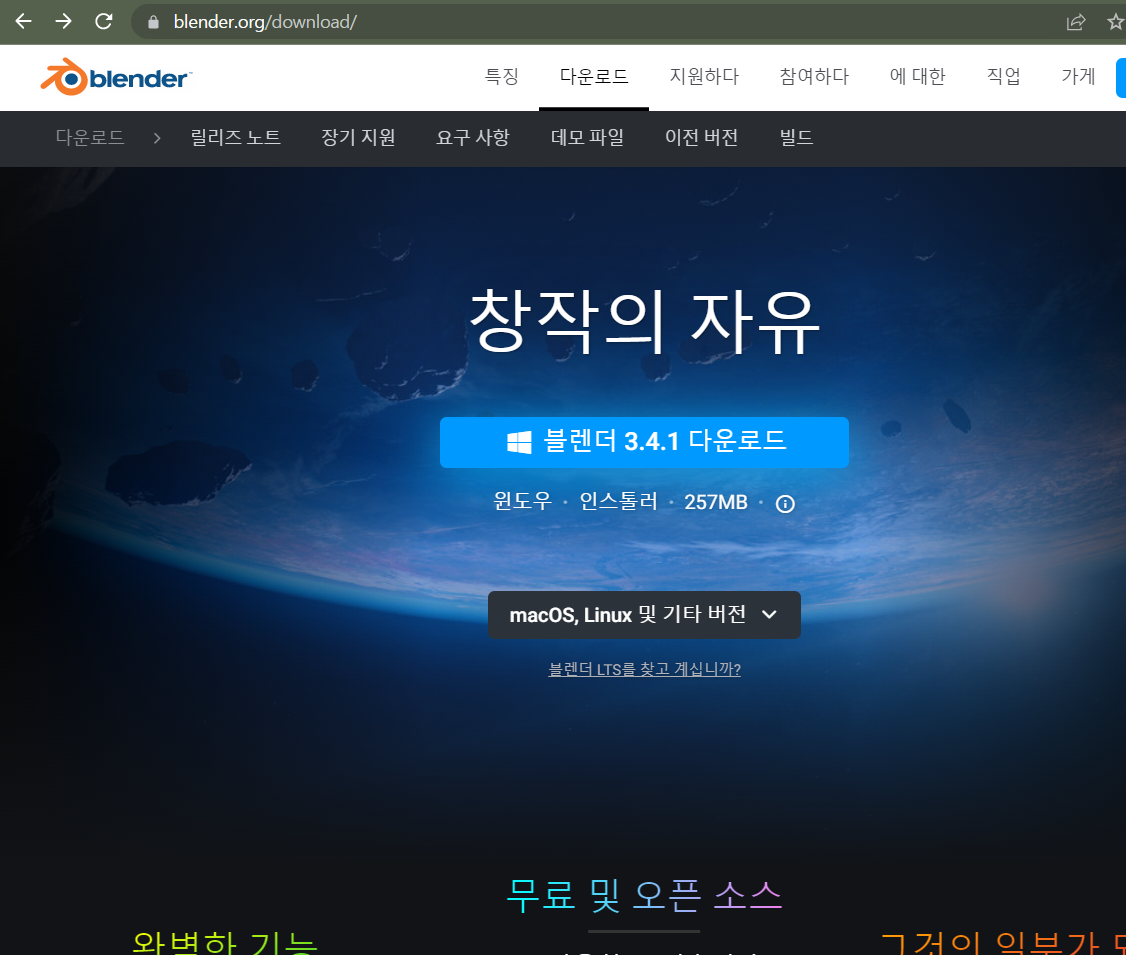
Task: Open 장기 지원 in the sub navigation
Action: point(358,137)
